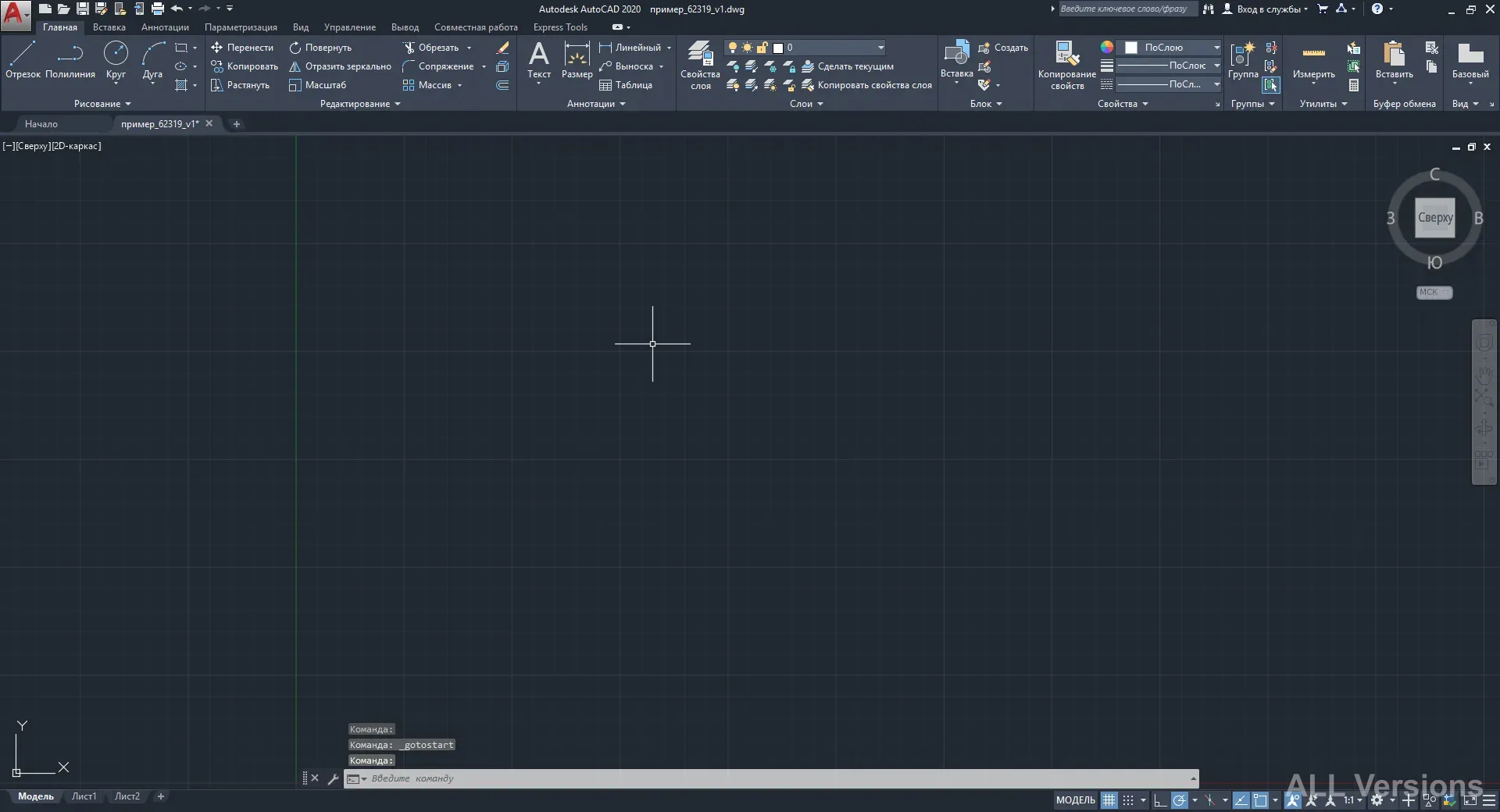Screen dimensions: 1500x812
Task: Switch to the Аннотации ribbon tab
Action: pos(165,27)
